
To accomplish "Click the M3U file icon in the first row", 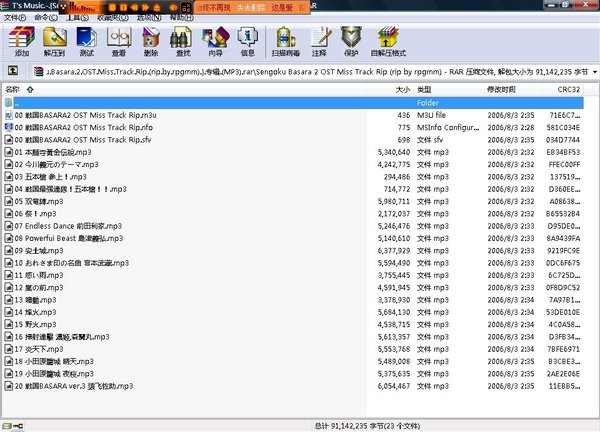I will 8,115.
